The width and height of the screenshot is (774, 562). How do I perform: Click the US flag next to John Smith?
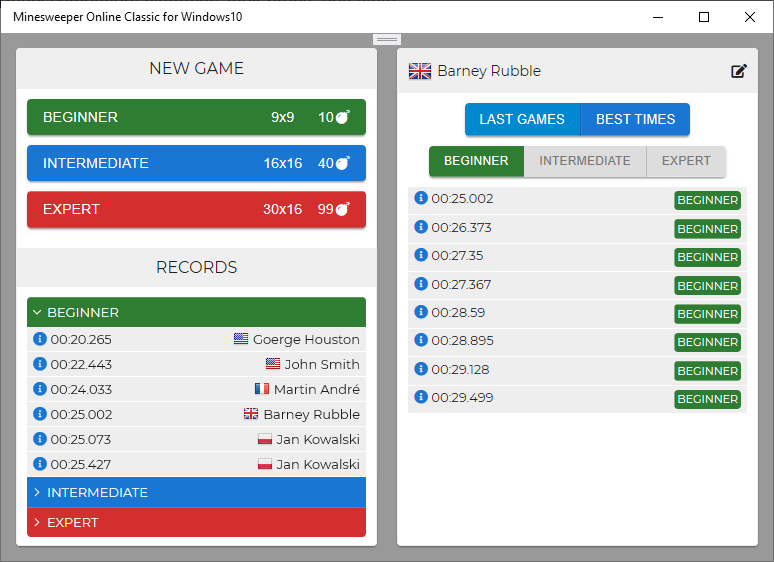(x=273, y=364)
